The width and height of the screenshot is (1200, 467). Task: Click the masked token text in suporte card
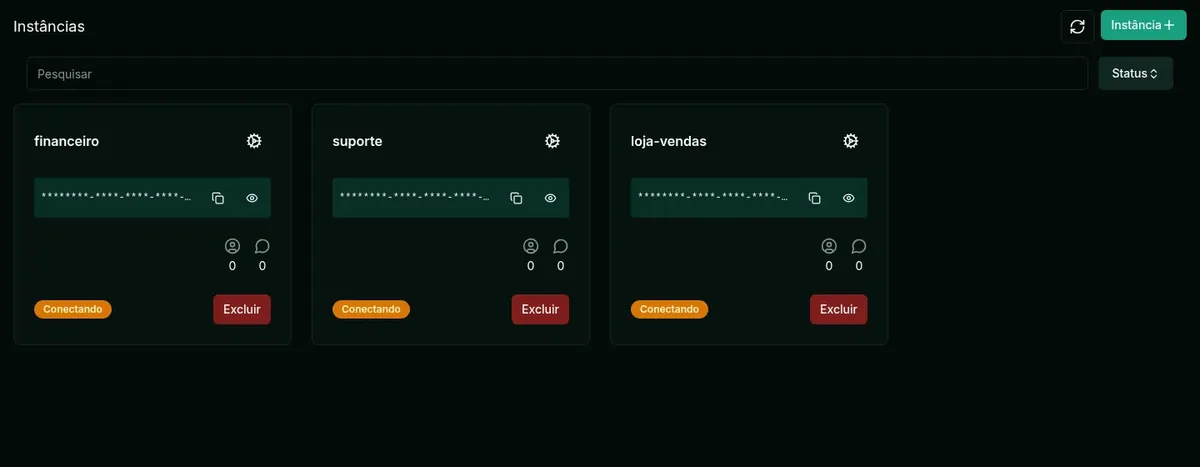(x=415, y=198)
